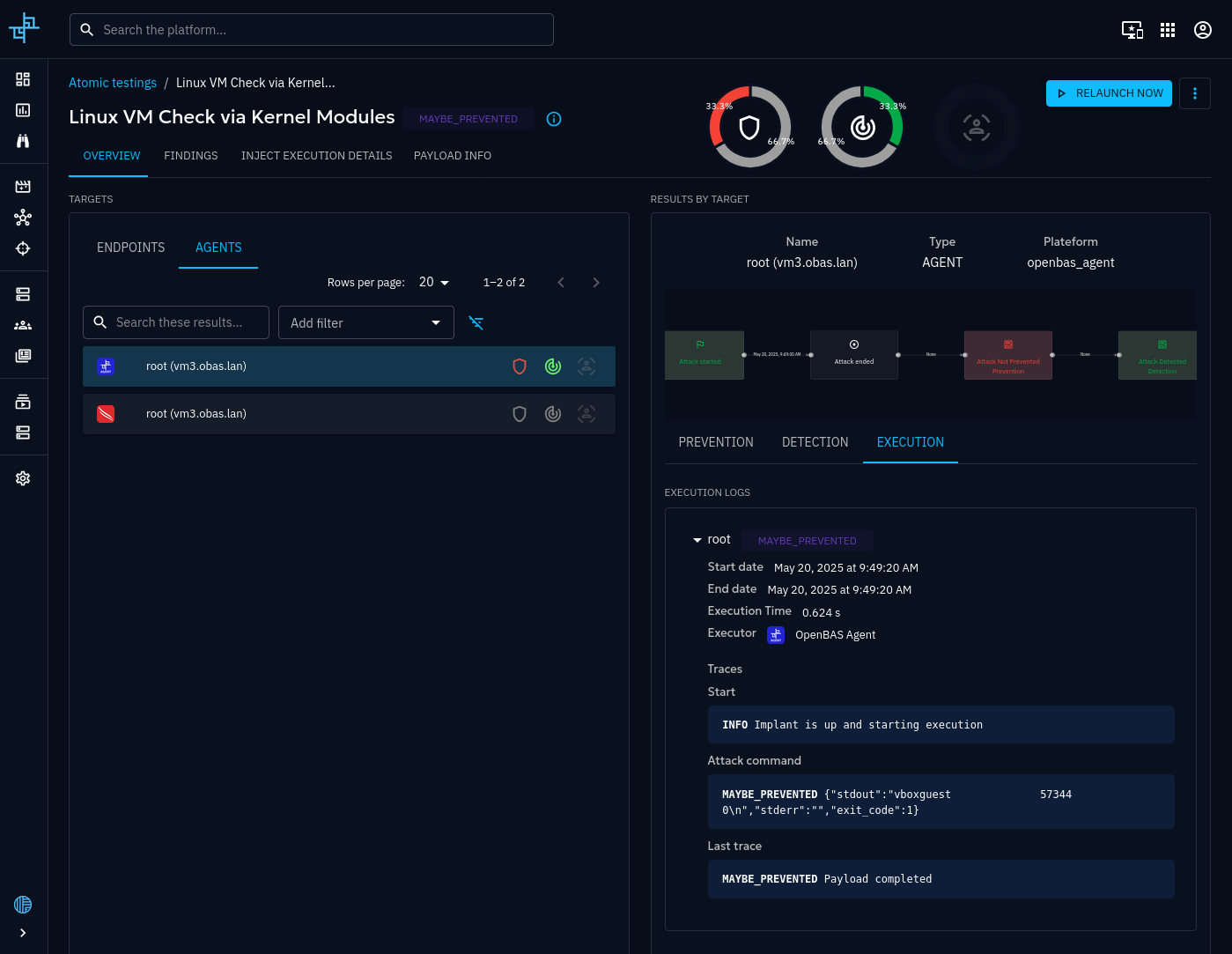Click the dashboard icon in left sidebar
1232x954 pixels.
pos(23,79)
